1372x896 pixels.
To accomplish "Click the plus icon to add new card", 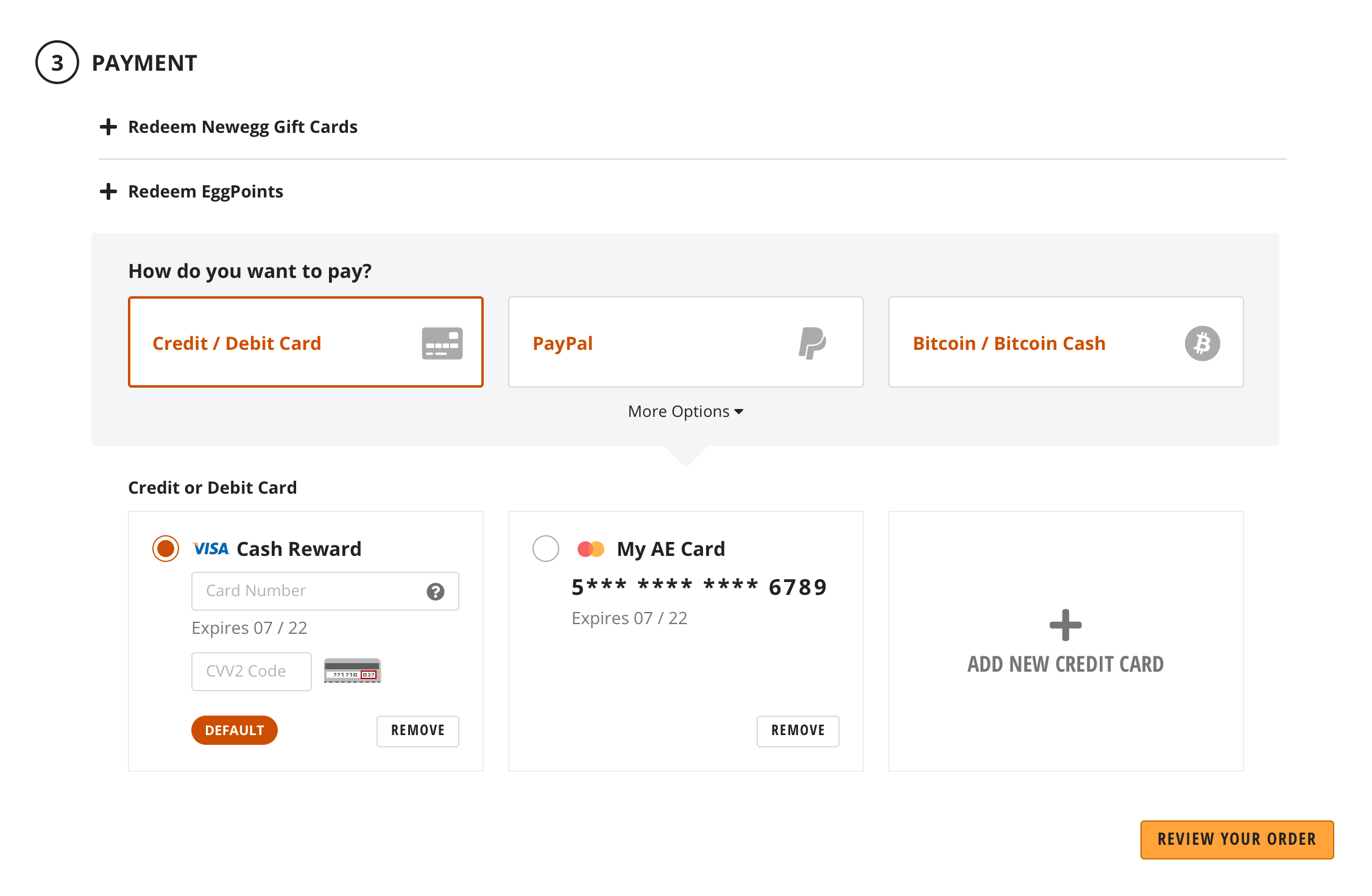I will coord(1066,625).
